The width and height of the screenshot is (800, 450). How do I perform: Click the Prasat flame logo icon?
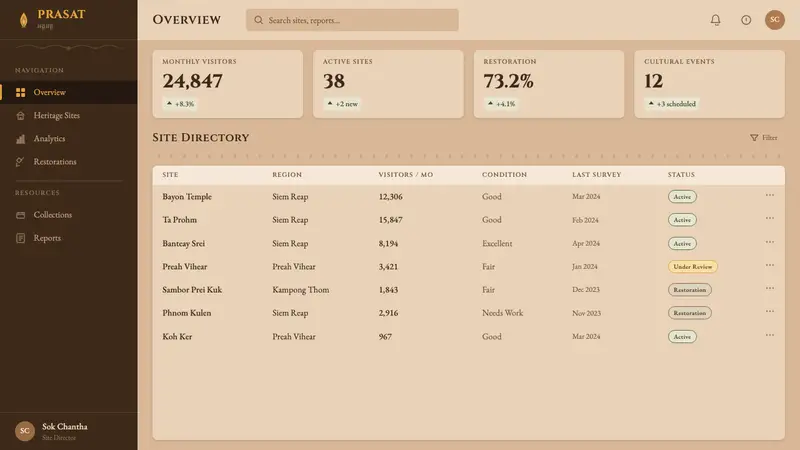pyautogui.click(x=23, y=20)
